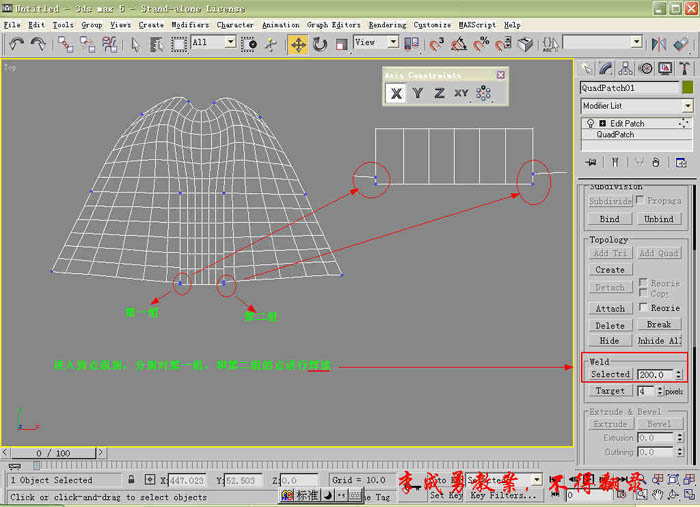Click the Angle Snap toggle icon
700x507 pixels.
pyautogui.click(x=458, y=44)
